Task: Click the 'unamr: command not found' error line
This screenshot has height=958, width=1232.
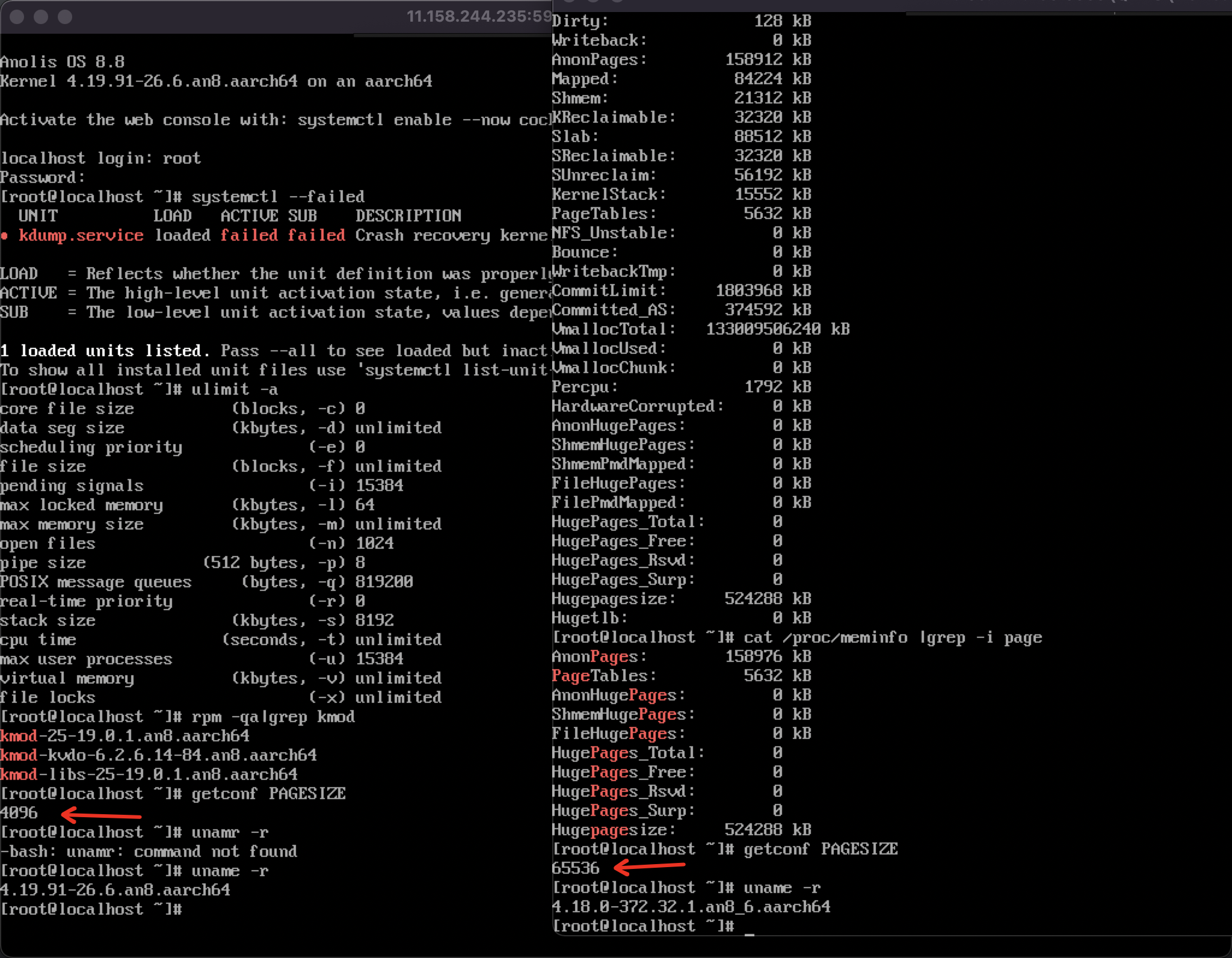Action: coord(149,851)
